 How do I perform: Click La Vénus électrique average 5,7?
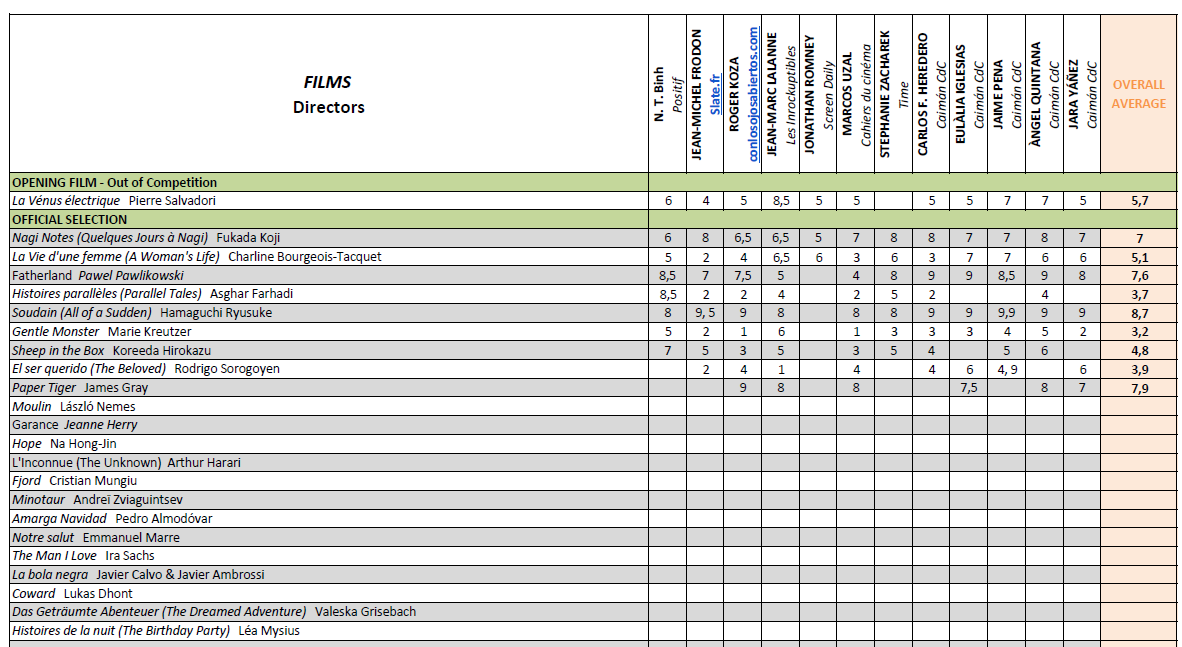point(1138,201)
